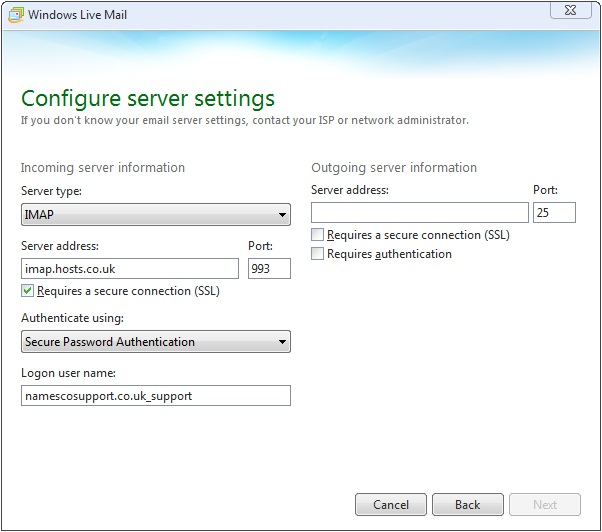Select the outgoing Server address field
The height and width of the screenshot is (532, 602).
420,213
